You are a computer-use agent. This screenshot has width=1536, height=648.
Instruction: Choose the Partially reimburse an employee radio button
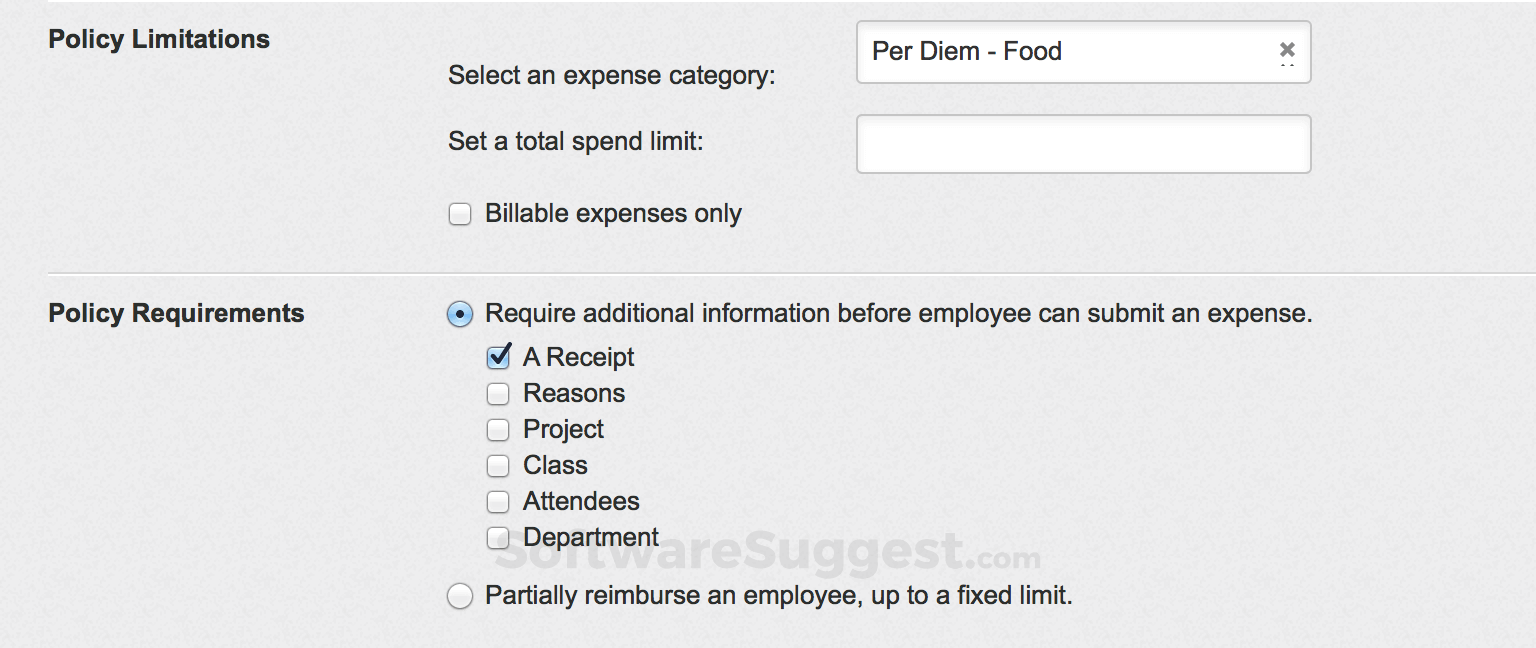tap(460, 597)
